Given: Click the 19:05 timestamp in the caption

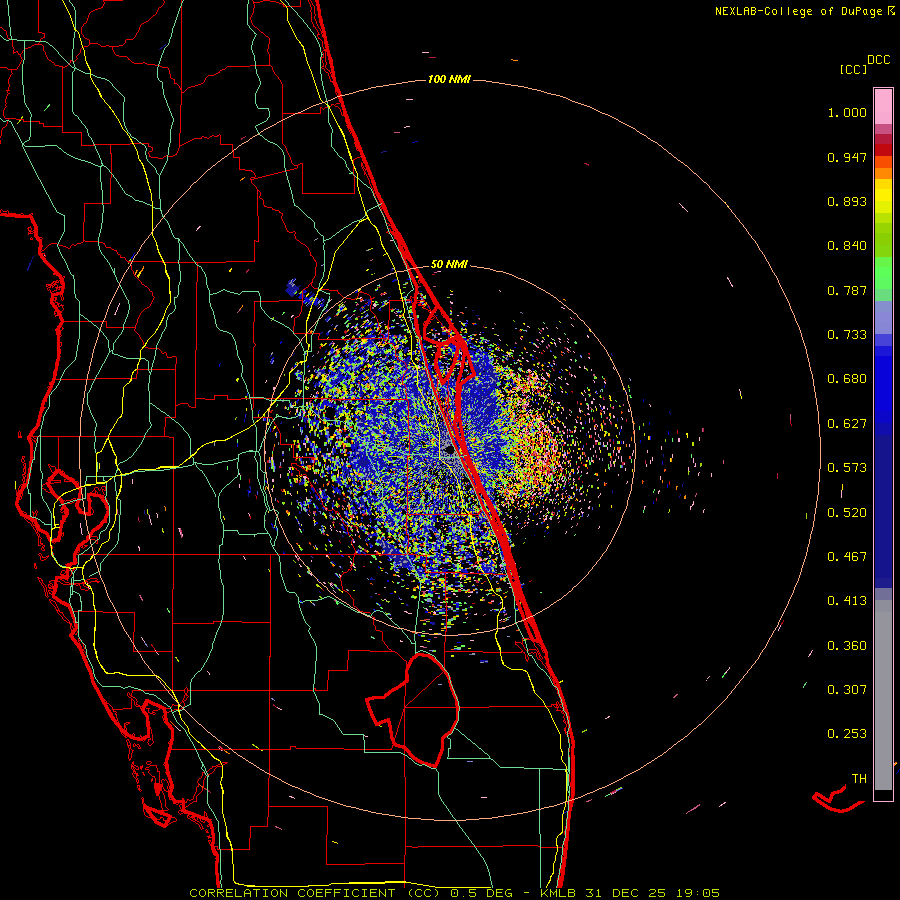Looking at the screenshot, I should [x=697, y=893].
